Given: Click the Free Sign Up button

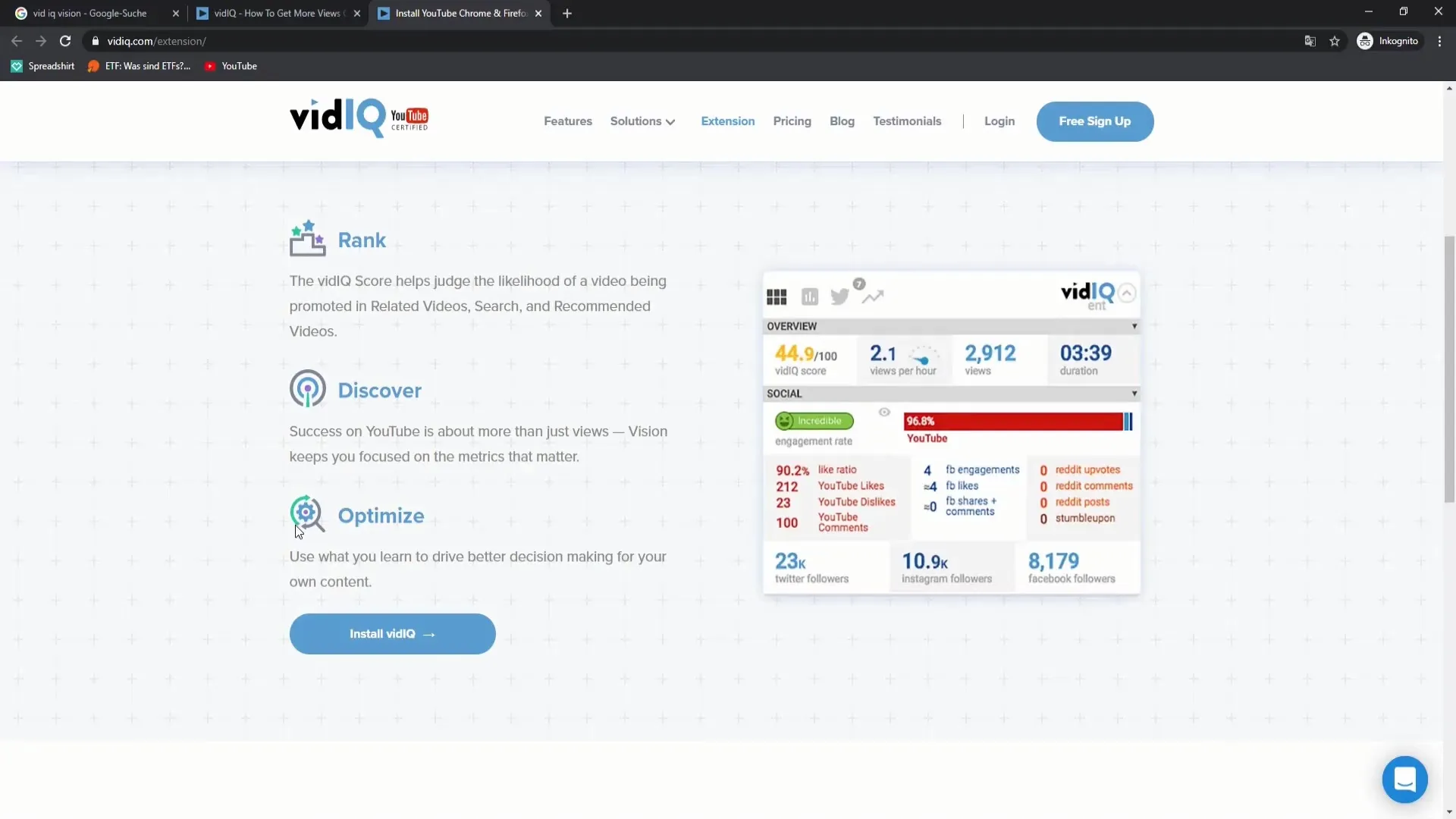Looking at the screenshot, I should pos(1095,121).
